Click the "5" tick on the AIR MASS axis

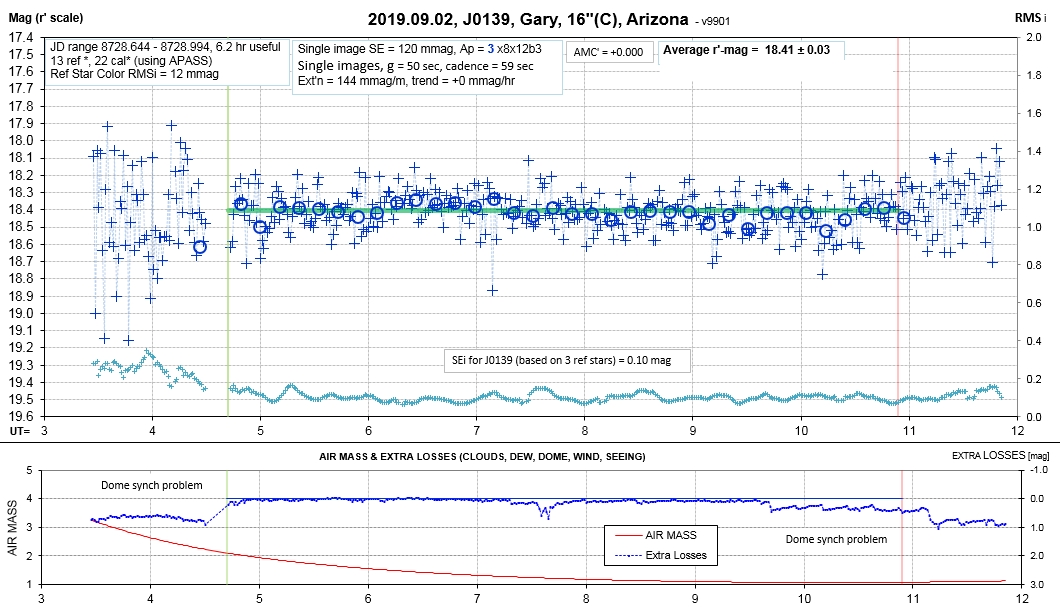tap(29, 471)
